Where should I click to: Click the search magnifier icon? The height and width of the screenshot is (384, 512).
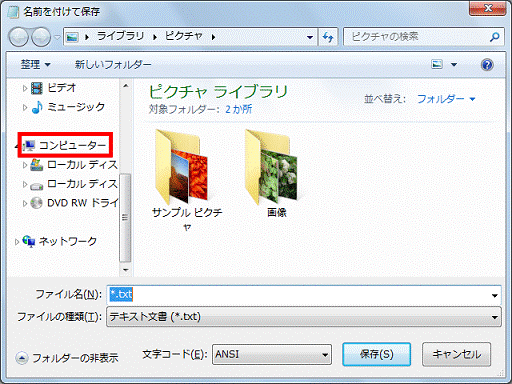(x=495, y=37)
